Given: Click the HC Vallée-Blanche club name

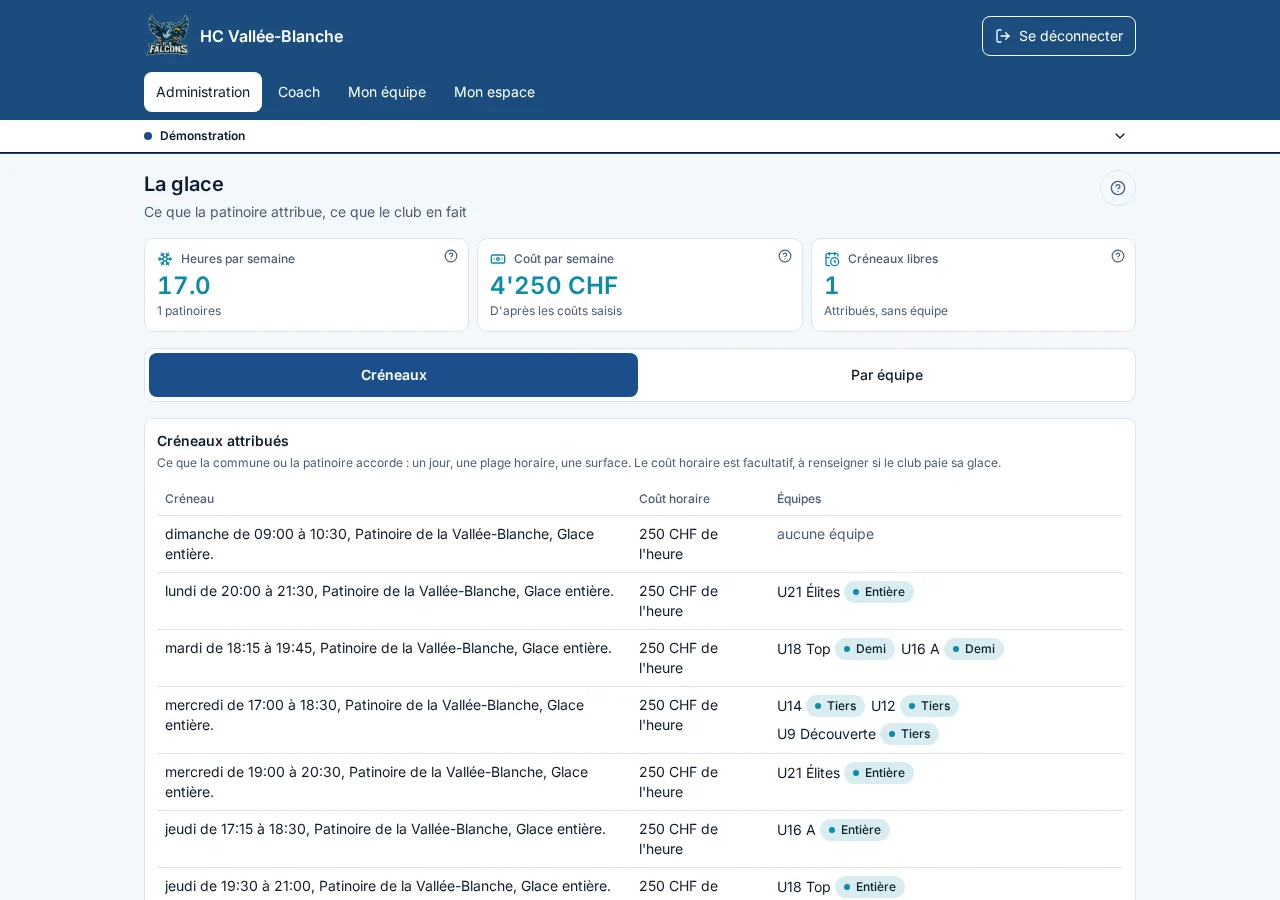Looking at the screenshot, I should (271, 36).
